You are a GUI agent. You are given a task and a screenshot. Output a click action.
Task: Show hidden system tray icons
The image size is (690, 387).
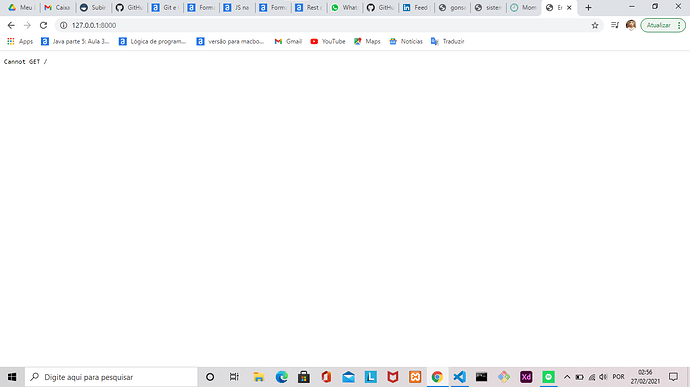567,377
